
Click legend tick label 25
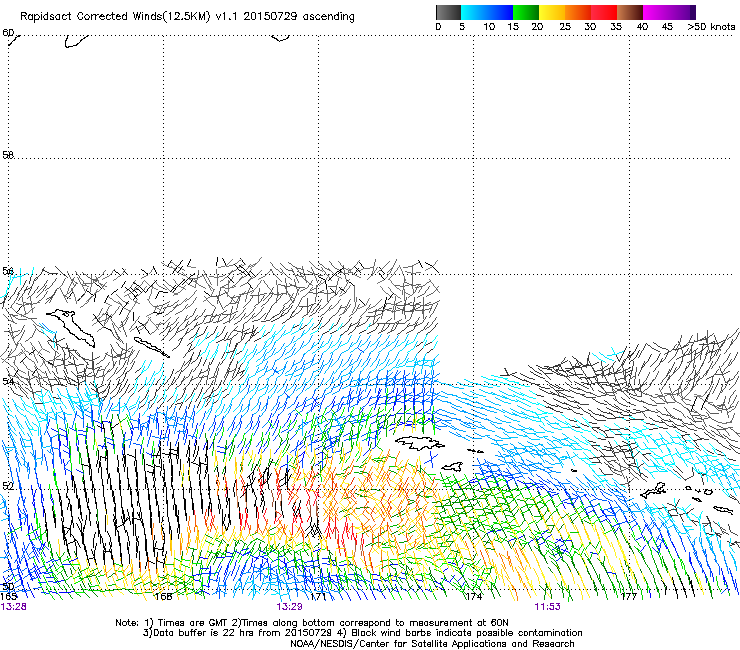pyautogui.click(x=565, y=27)
